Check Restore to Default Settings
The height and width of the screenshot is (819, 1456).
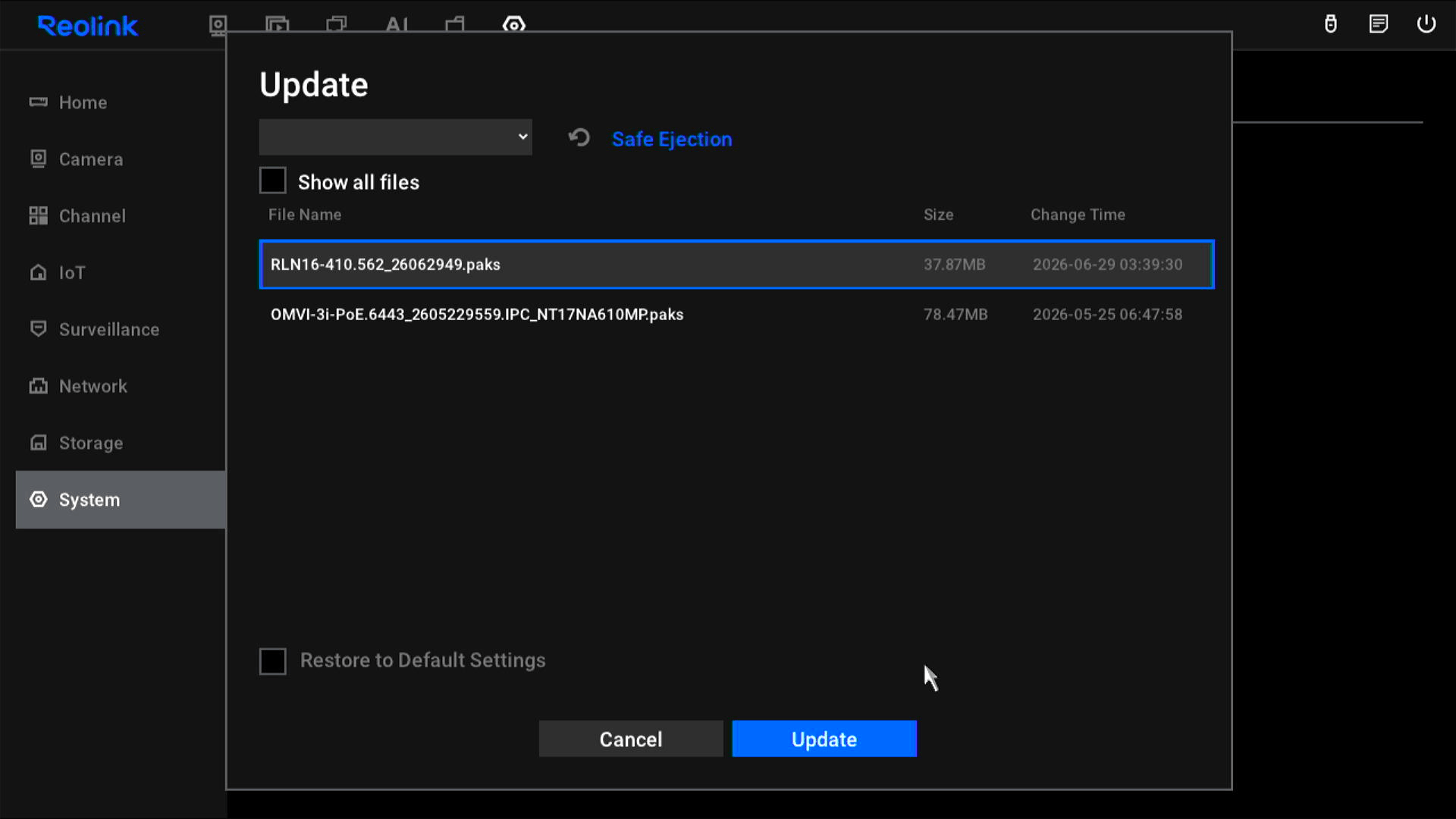pyautogui.click(x=273, y=661)
